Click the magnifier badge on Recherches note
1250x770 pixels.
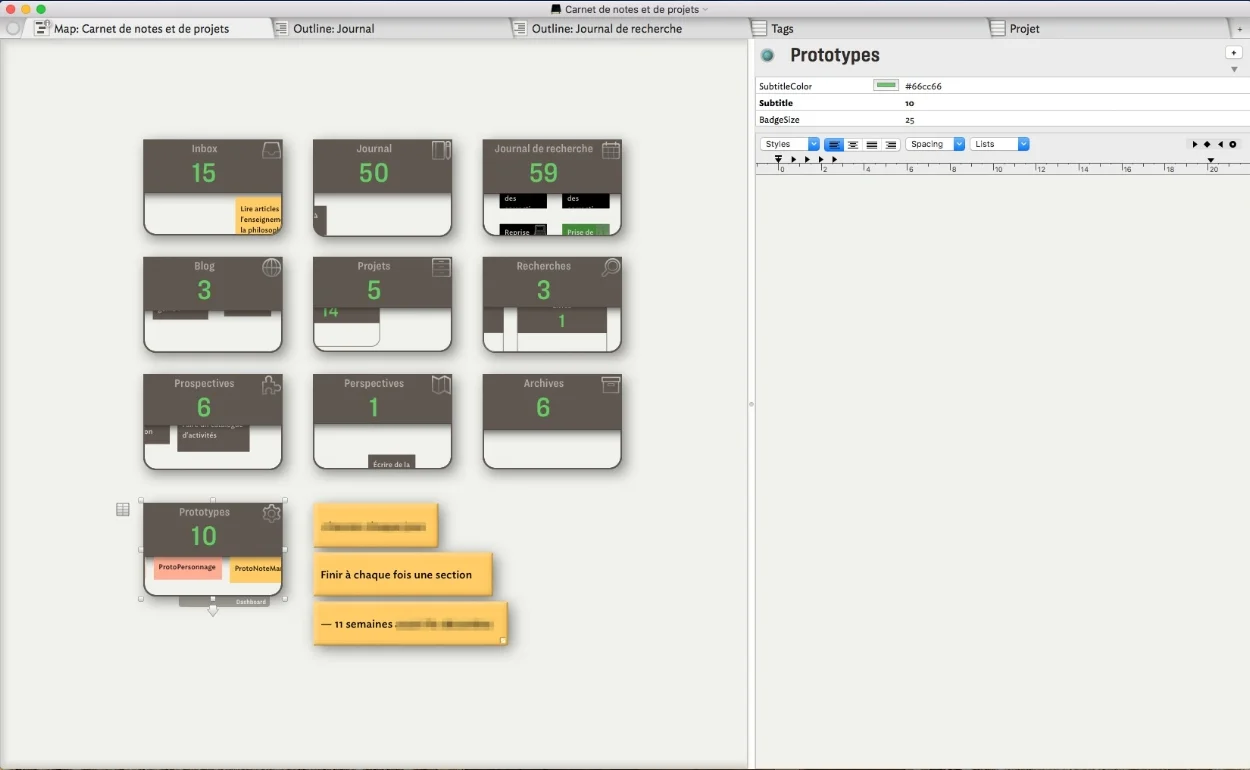[611, 268]
